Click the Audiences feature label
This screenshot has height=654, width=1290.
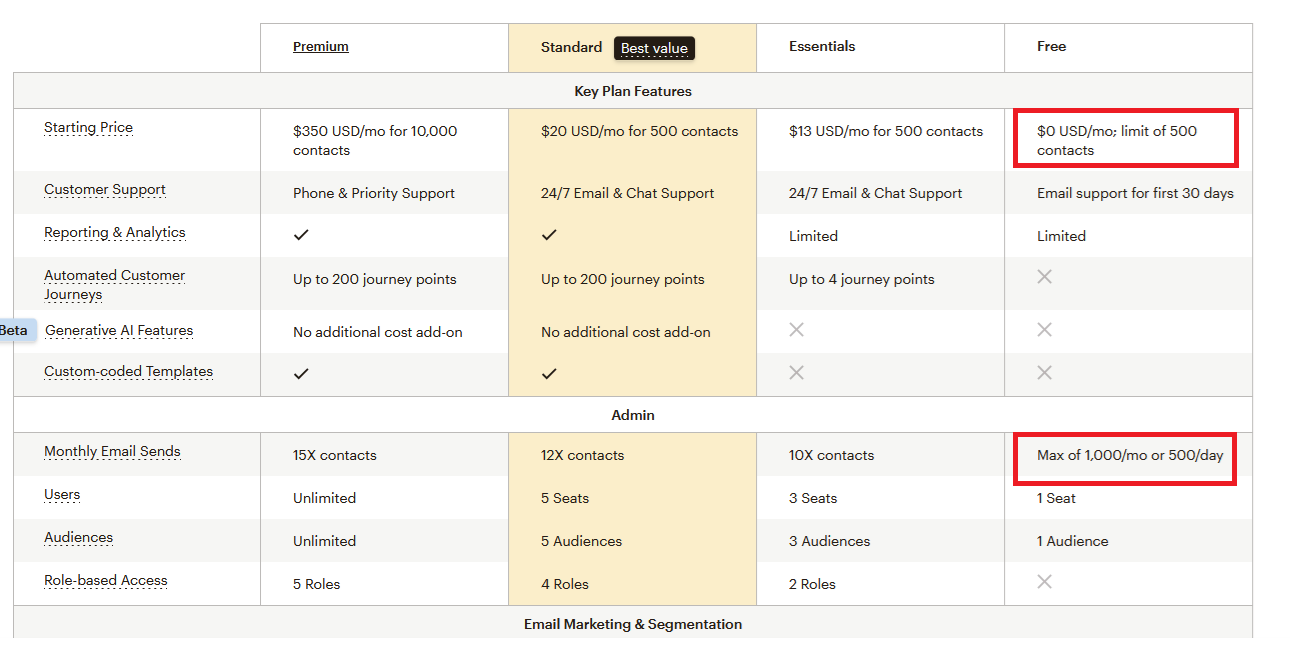tap(78, 538)
